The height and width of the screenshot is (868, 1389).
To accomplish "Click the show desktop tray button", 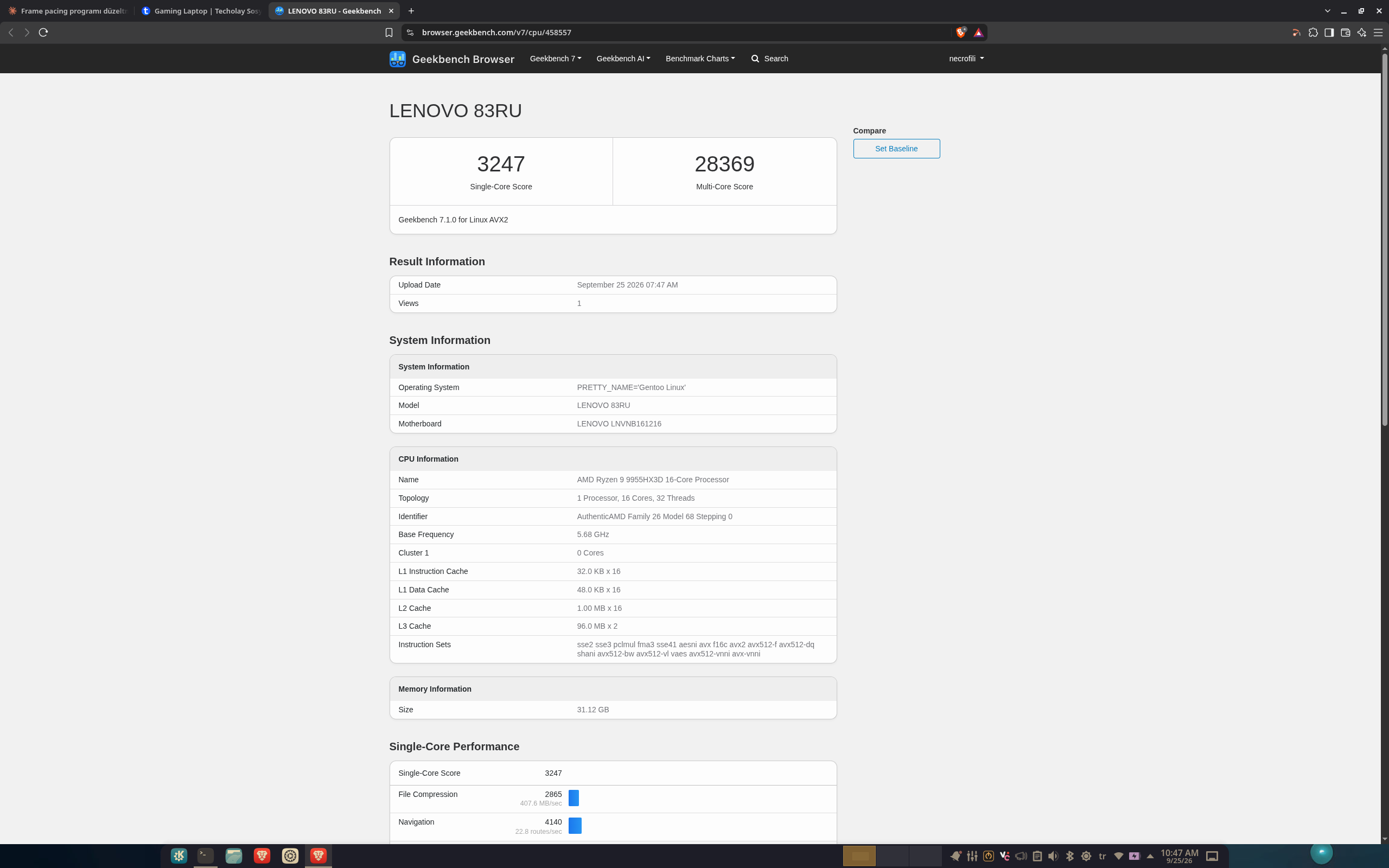I will [x=1212, y=856].
